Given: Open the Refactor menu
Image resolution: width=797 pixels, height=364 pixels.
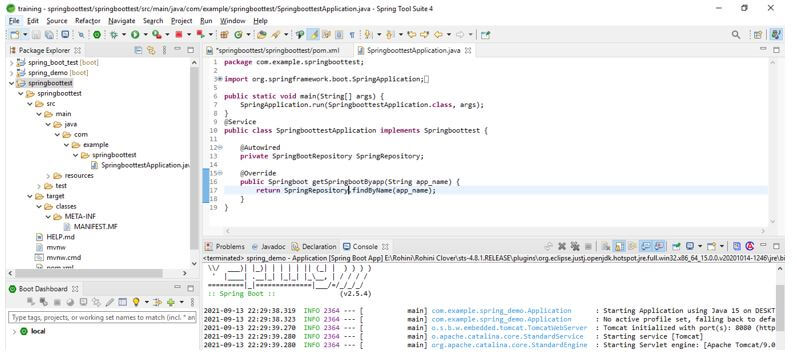Looking at the screenshot, I should point(88,21).
